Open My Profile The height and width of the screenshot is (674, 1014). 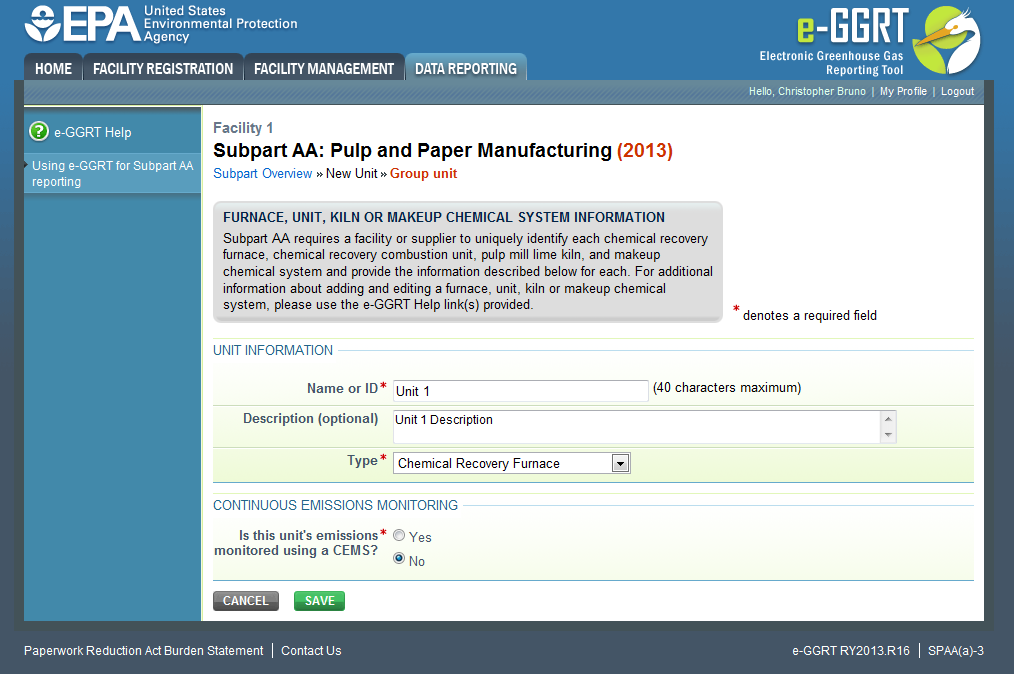coord(903,91)
